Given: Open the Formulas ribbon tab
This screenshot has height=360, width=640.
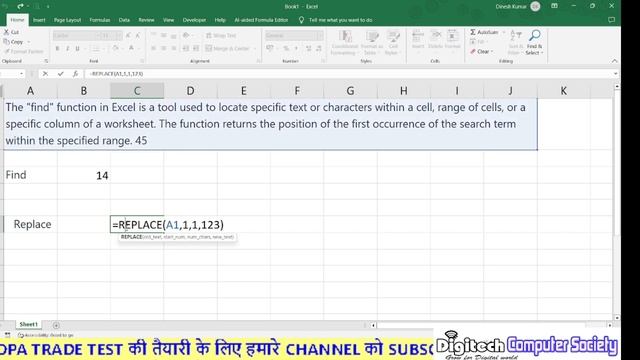Looking at the screenshot, I should point(100,20).
